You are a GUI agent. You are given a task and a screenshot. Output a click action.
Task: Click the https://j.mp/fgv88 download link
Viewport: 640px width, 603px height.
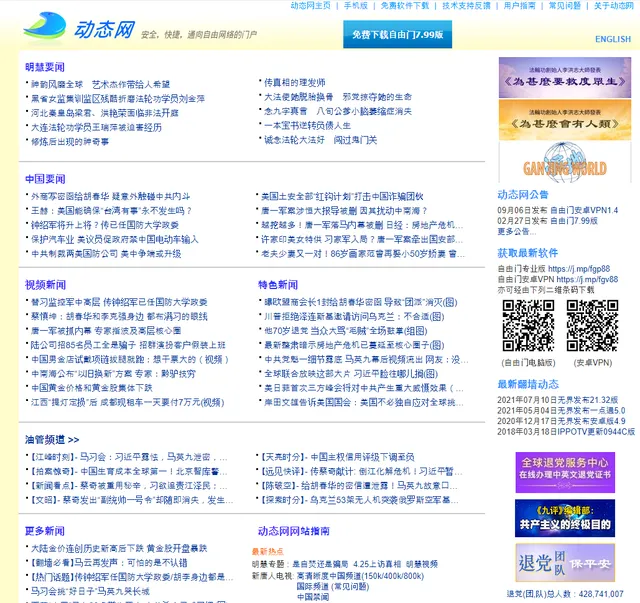(587, 279)
